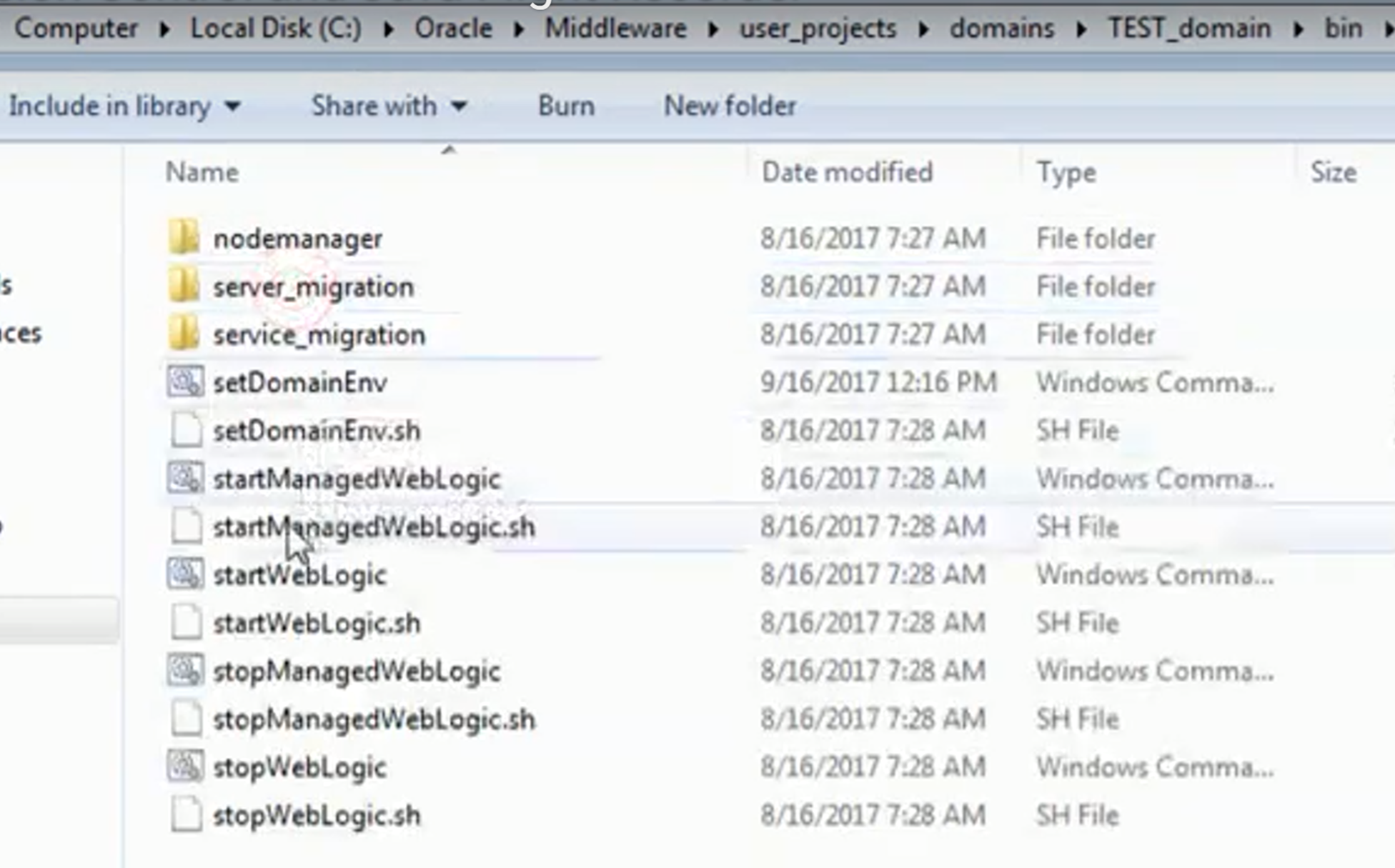Image resolution: width=1395 pixels, height=868 pixels.
Task: Click the setDomainEnv command script icon
Action: pos(185,381)
